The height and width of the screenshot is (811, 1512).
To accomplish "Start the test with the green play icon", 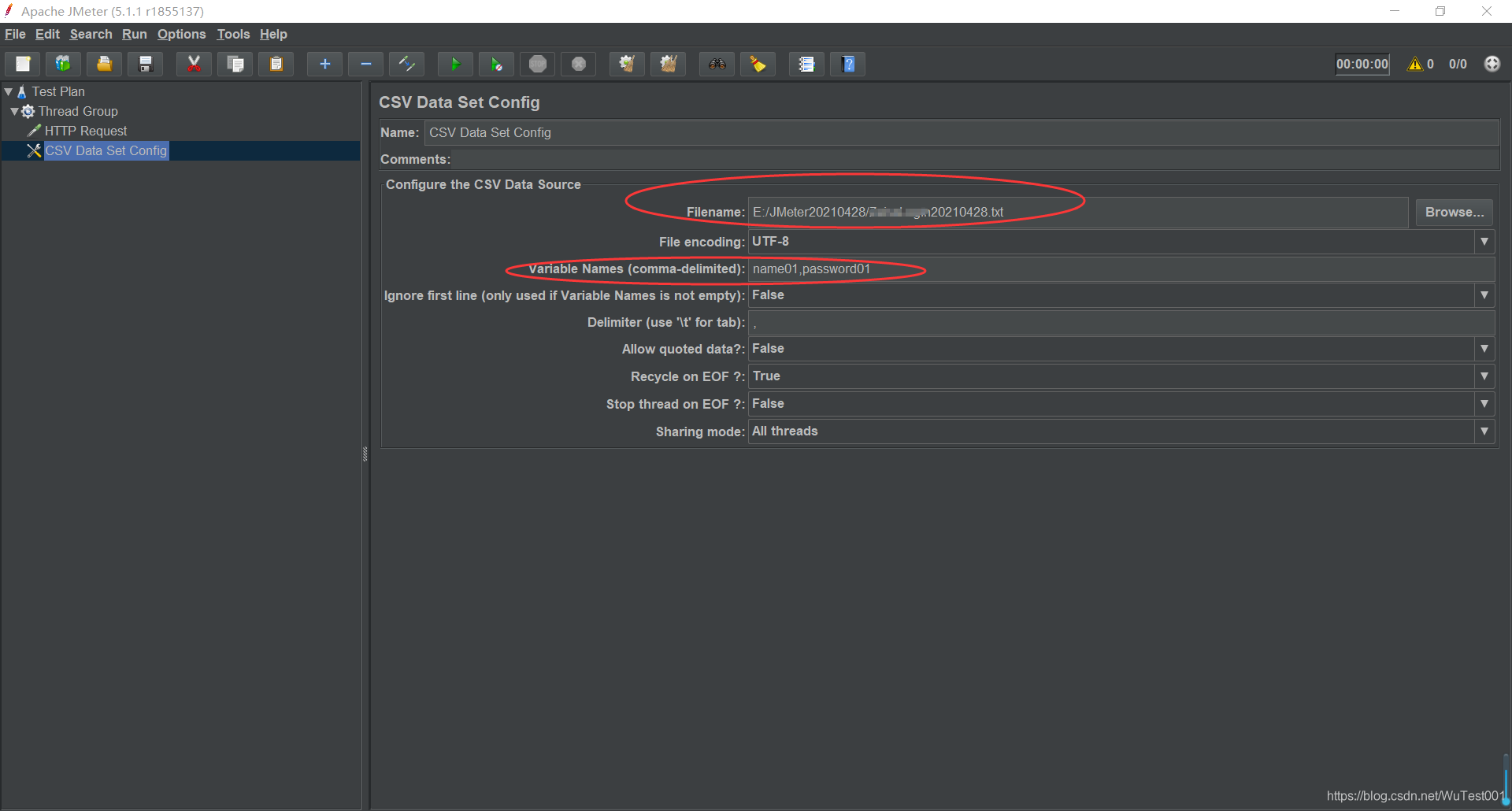I will [x=455, y=64].
